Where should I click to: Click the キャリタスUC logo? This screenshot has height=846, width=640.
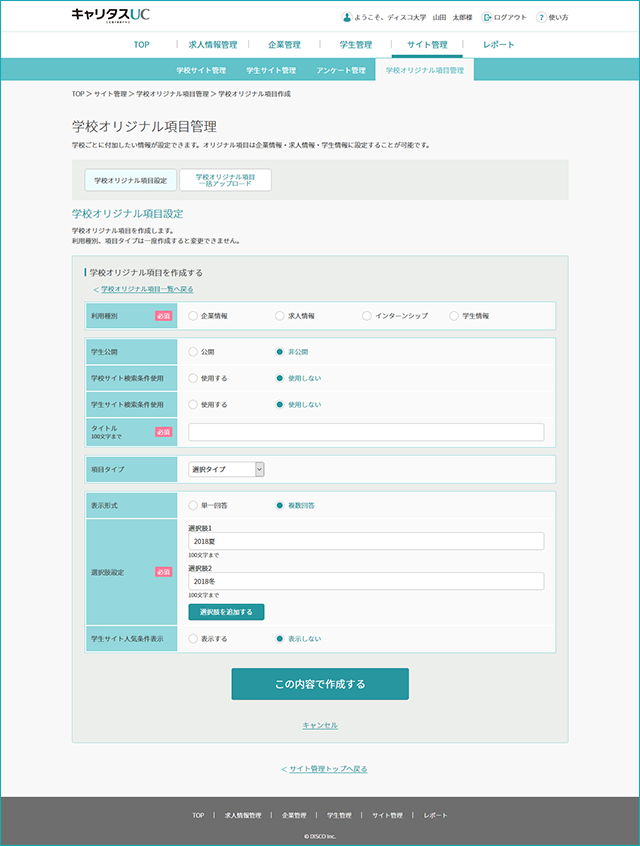tap(111, 15)
